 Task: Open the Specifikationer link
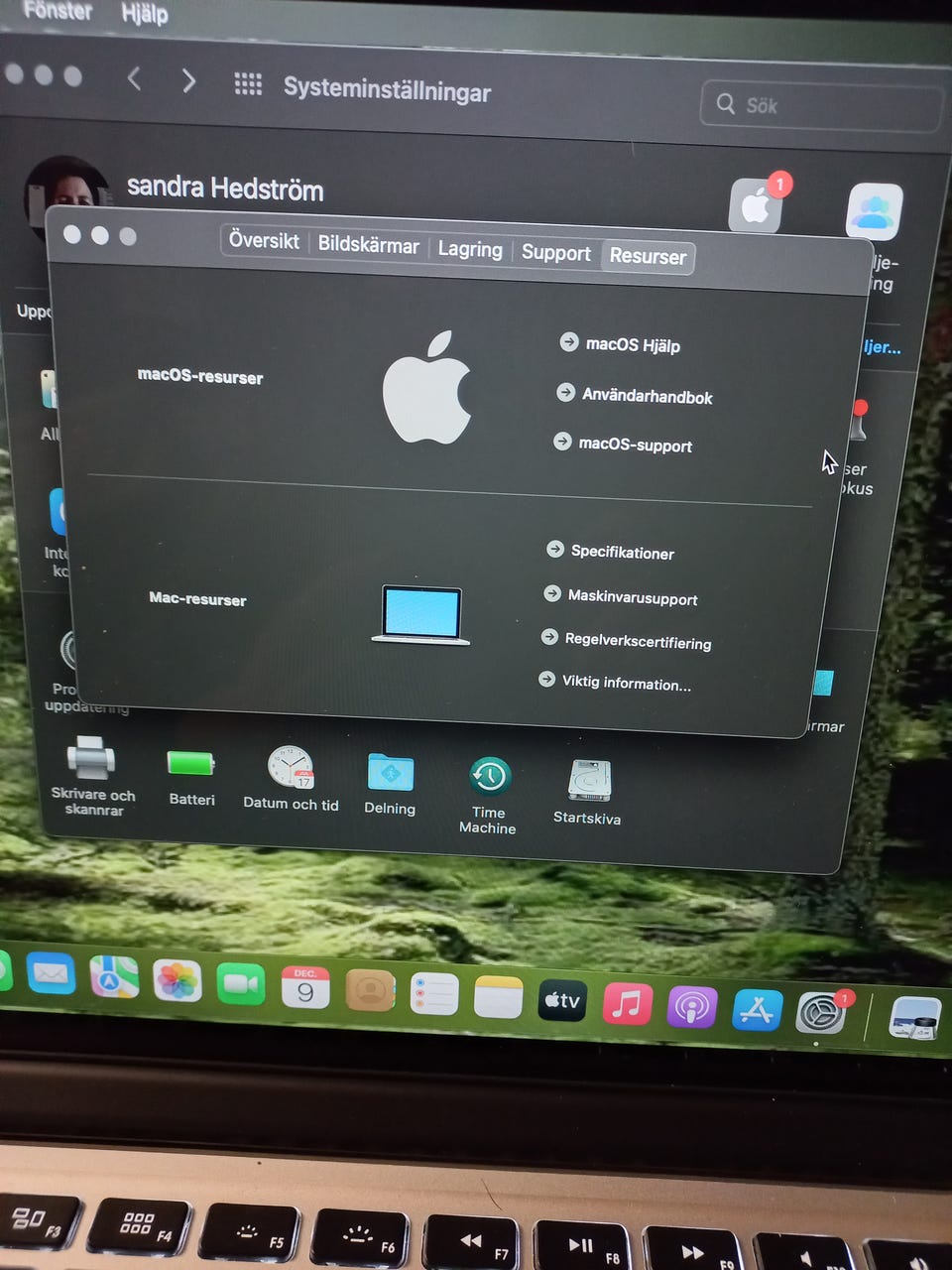coord(623,553)
